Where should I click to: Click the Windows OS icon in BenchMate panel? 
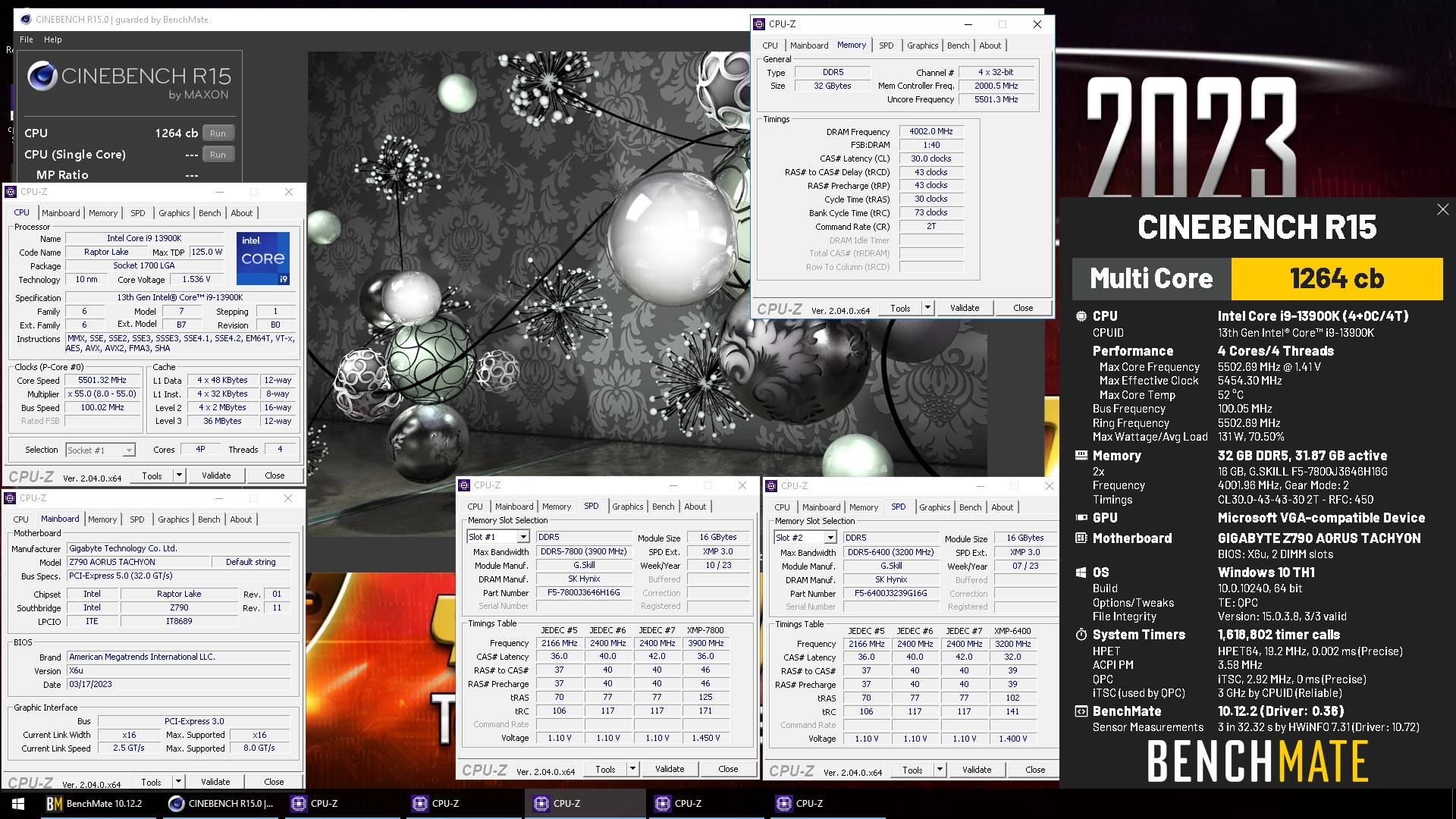point(1081,573)
